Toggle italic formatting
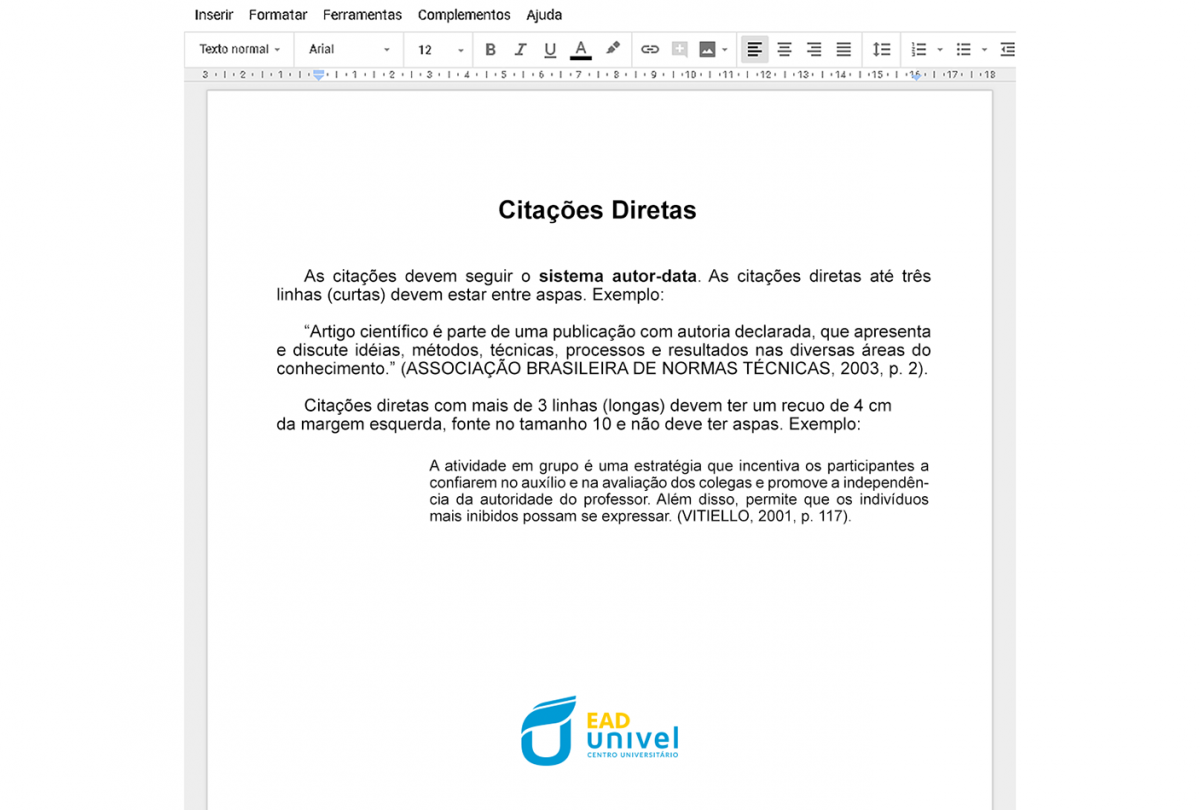1200x810 pixels. [520, 50]
